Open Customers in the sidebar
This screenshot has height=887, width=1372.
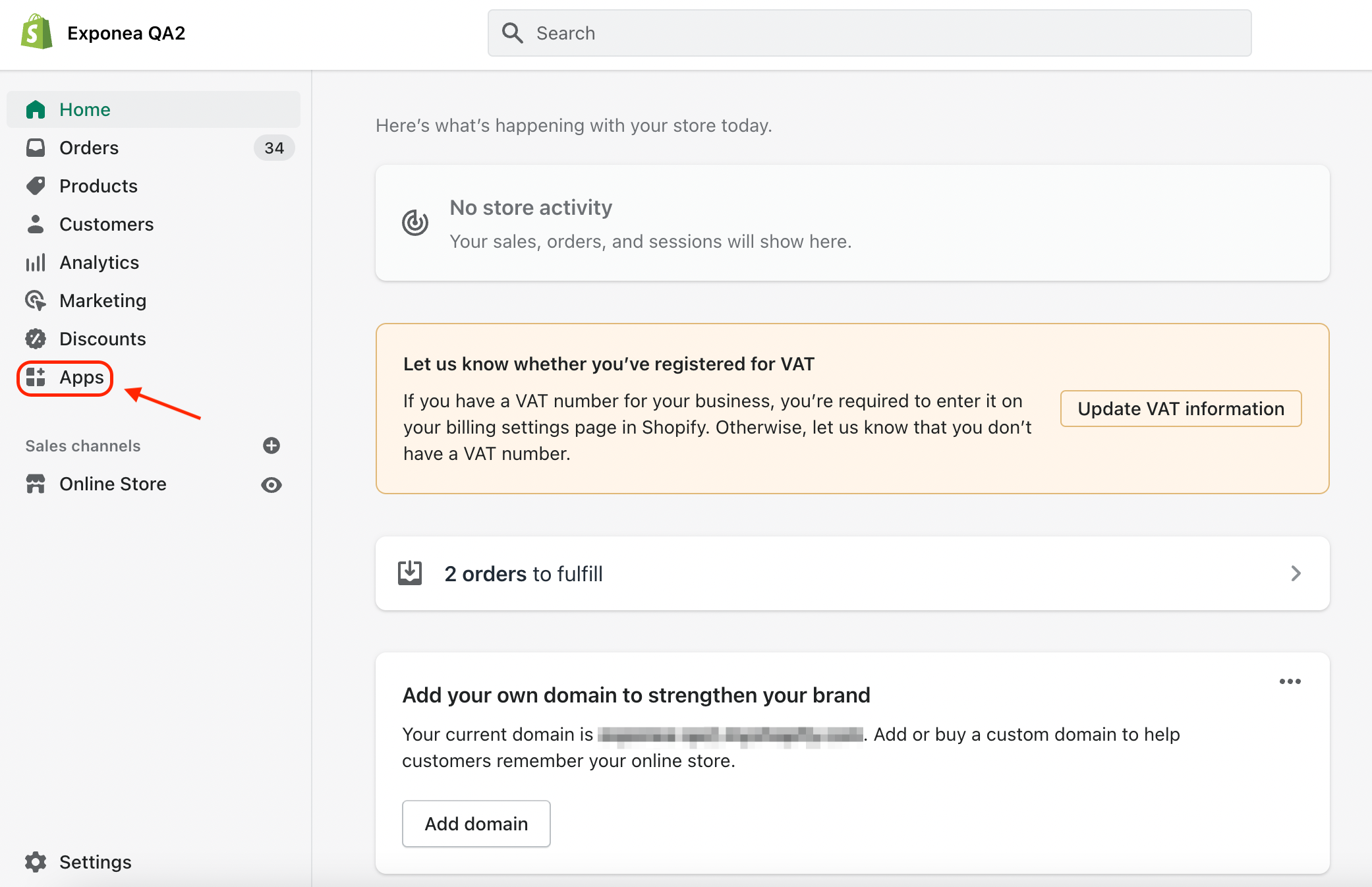[x=106, y=224]
